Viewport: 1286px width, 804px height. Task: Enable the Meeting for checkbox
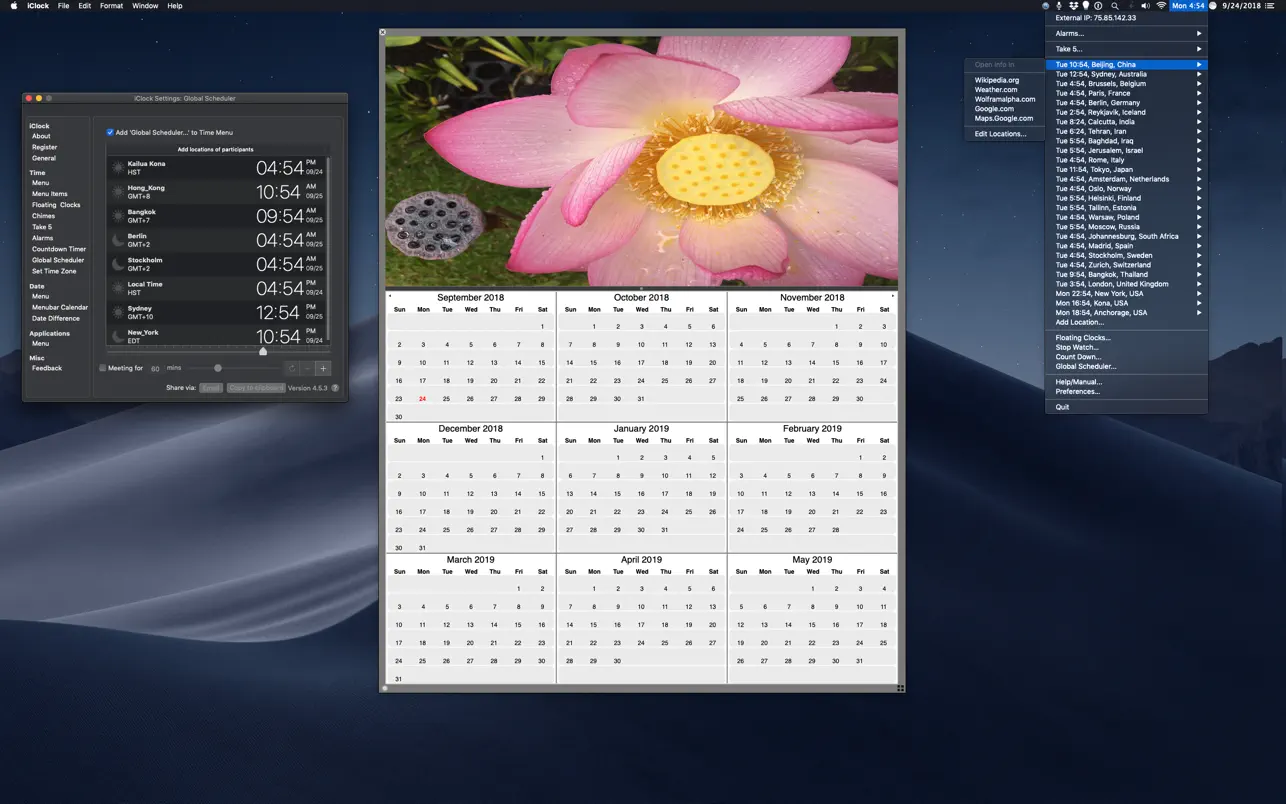[x=102, y=369]
